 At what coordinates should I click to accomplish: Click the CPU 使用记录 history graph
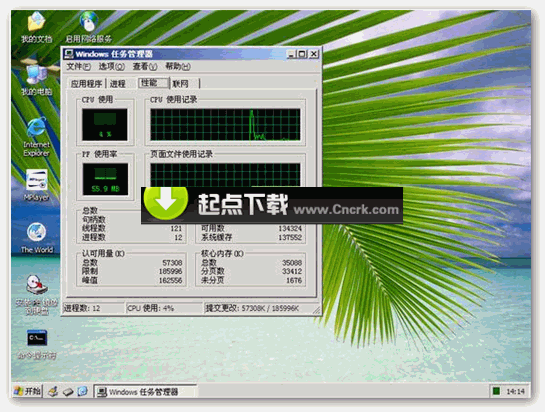coord(225,124)
